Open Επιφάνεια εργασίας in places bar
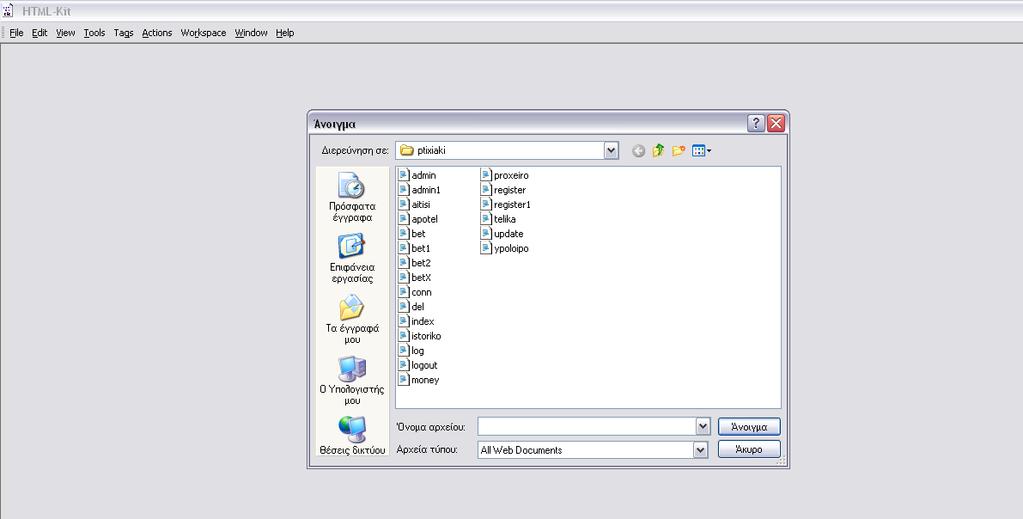1023x519 pixels. click(352, 259)
